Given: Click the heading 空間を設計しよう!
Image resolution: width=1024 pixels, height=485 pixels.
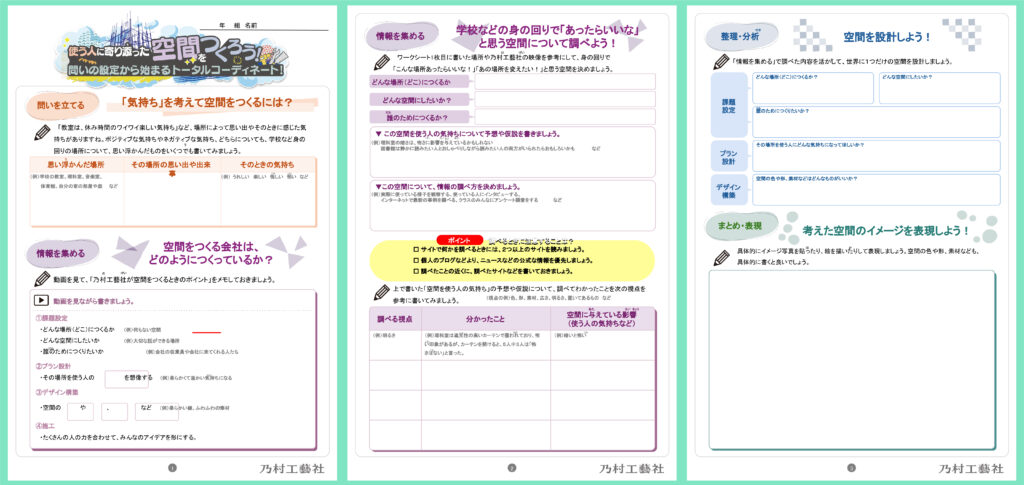Looking at the screenshot, I should [888, 37].
